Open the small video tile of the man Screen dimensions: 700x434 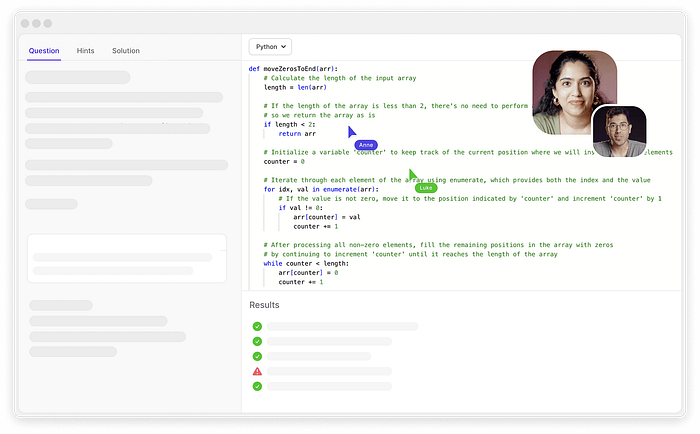(x=619, y=132)
